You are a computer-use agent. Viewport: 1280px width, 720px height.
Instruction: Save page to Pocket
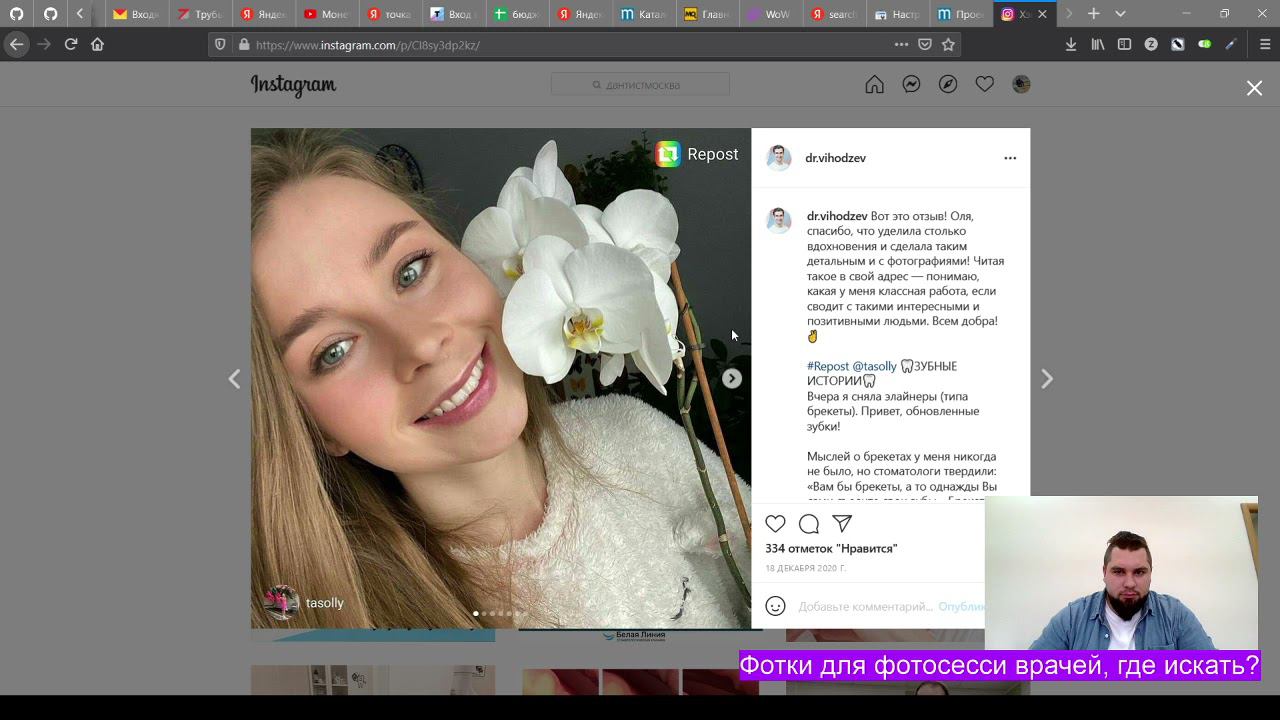tap(925, 44)
